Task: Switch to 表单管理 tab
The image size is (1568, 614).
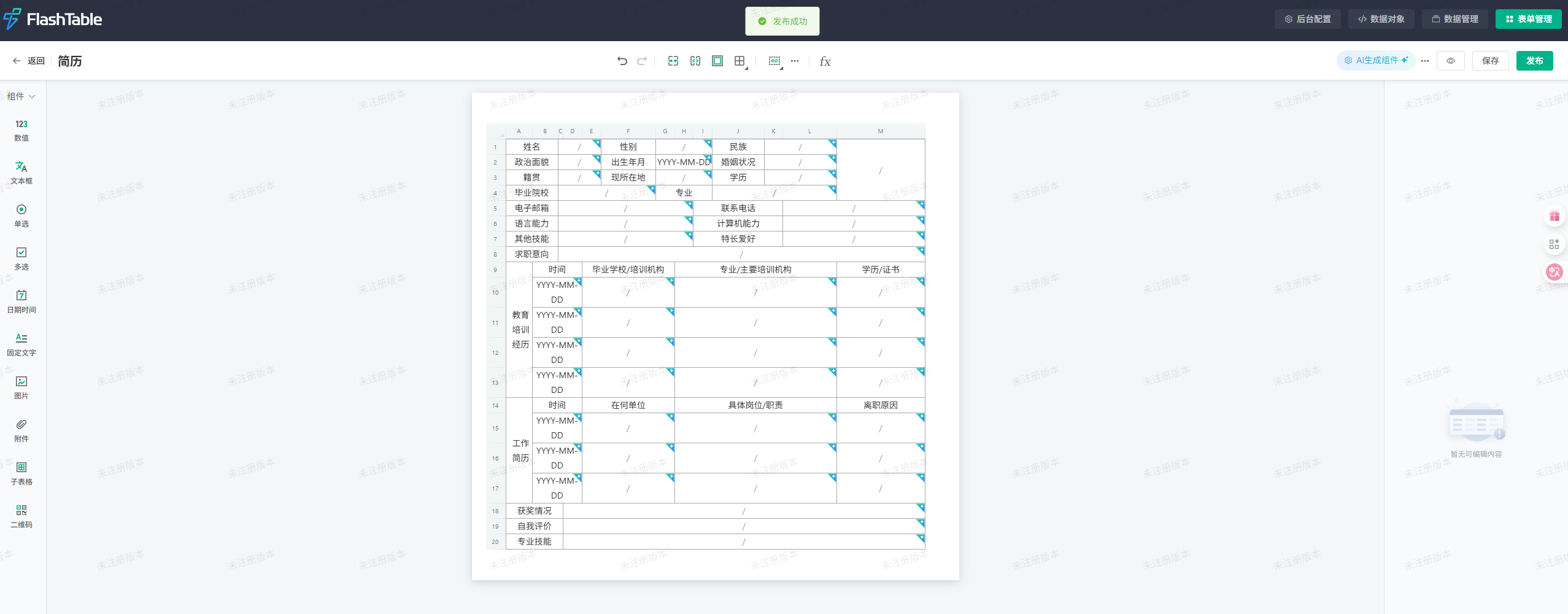Action: pyautogui.click(x=1529, y=19)
